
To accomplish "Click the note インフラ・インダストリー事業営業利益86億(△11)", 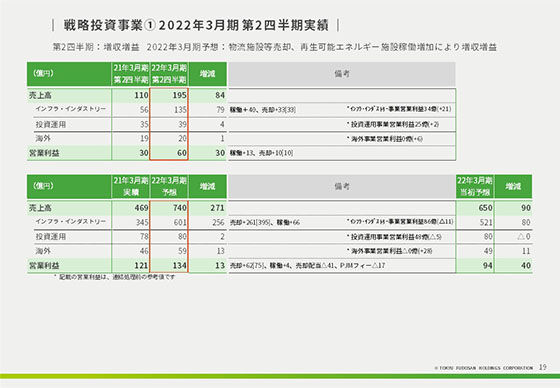I will click(x=400, y=222).
